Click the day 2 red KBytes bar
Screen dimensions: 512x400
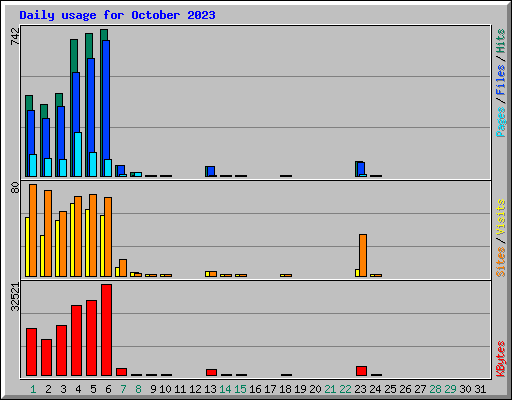click(x=46, y=357)
